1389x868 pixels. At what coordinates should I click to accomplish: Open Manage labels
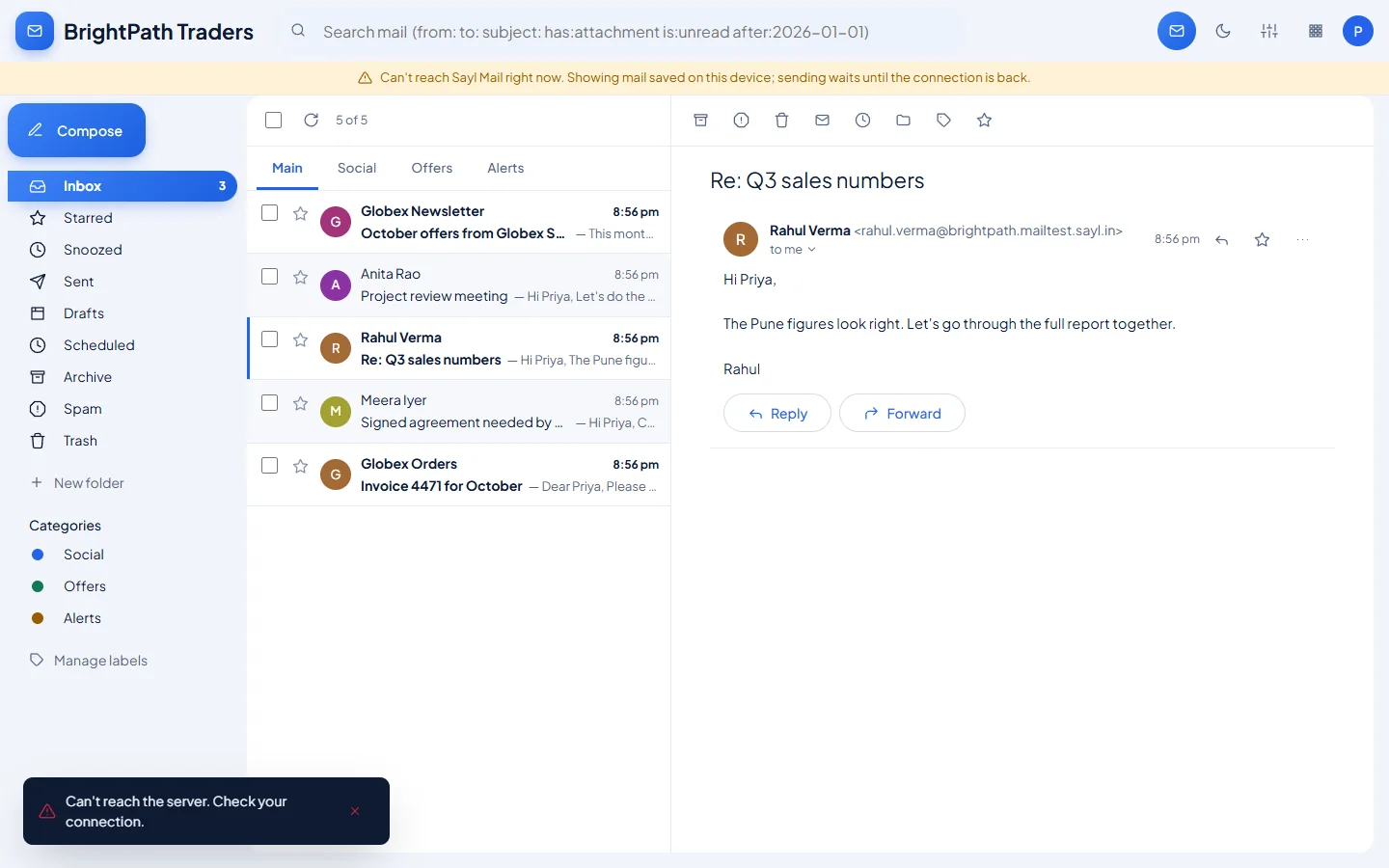[x=89, y=661]
